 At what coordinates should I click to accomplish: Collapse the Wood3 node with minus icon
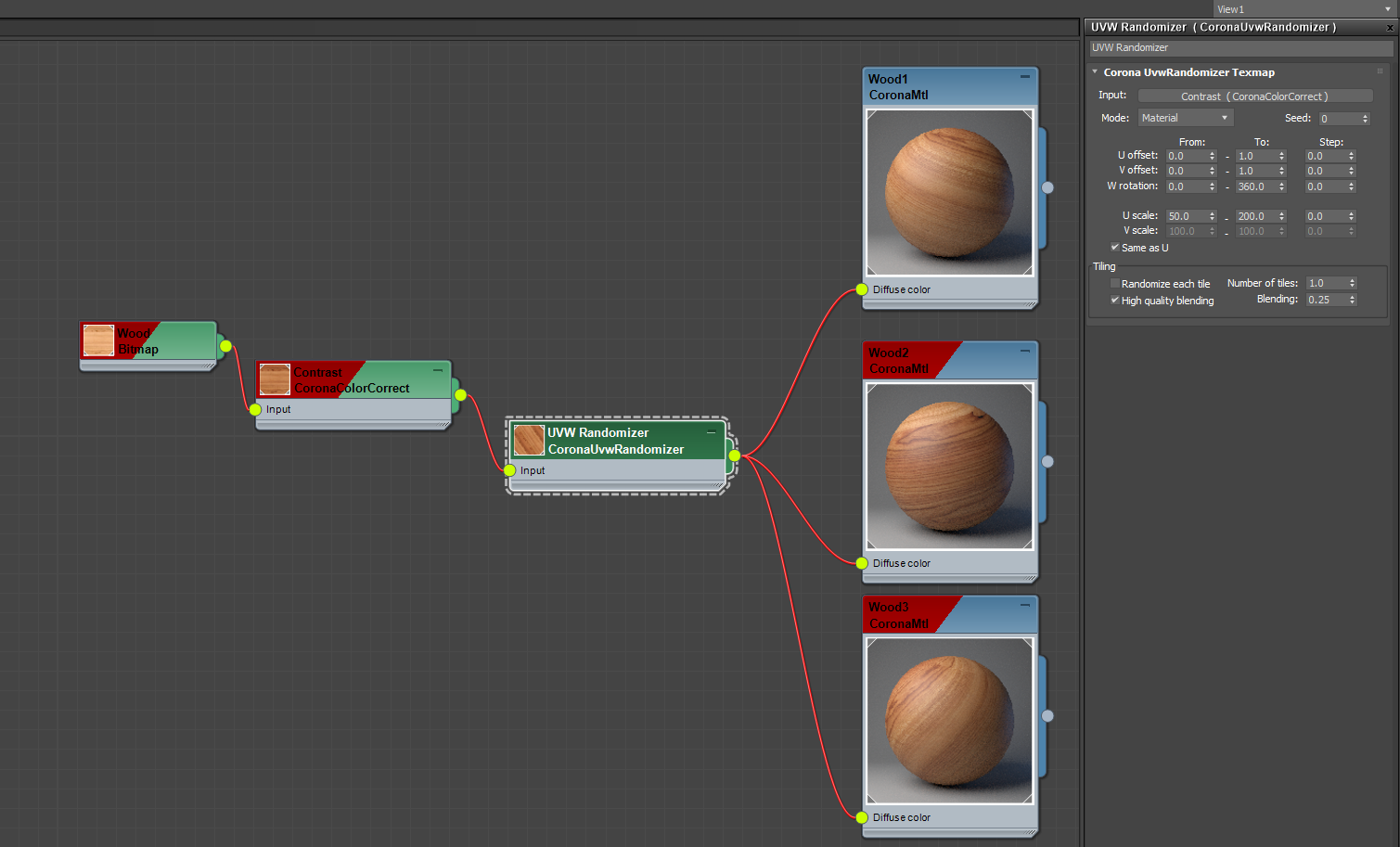1025,605
